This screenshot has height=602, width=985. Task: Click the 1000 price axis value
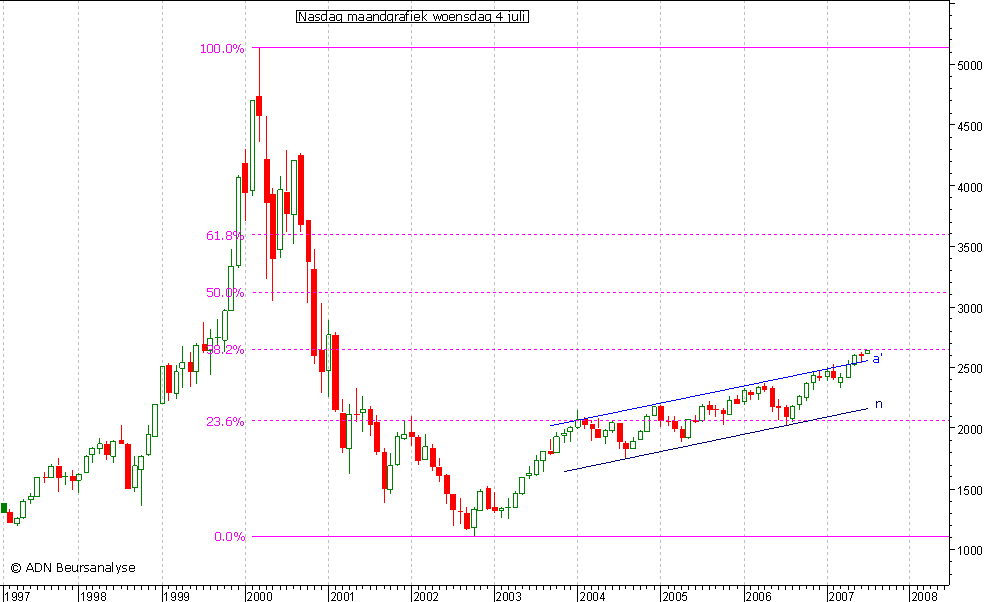pyautogui.click(x=969, y=550)
